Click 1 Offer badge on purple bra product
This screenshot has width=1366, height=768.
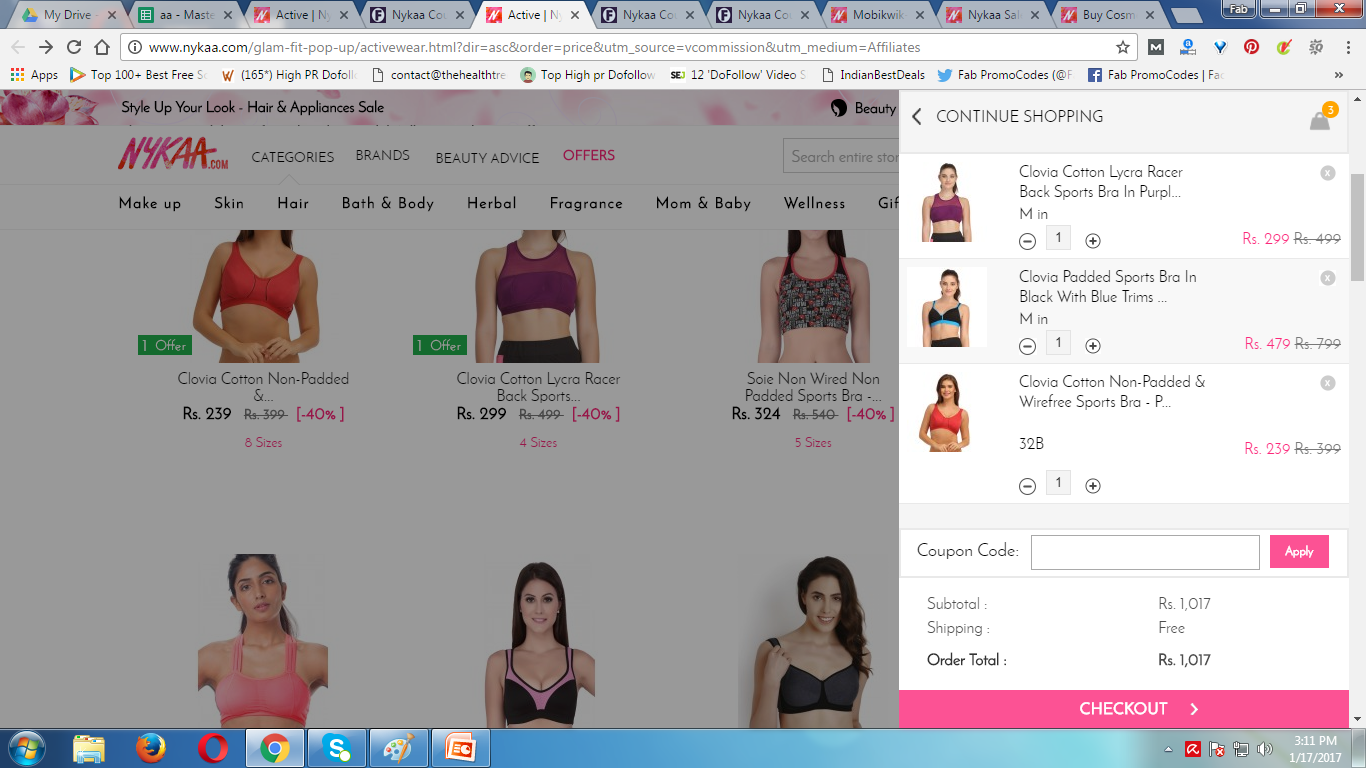pyautogui.click(x=439, y=345)
